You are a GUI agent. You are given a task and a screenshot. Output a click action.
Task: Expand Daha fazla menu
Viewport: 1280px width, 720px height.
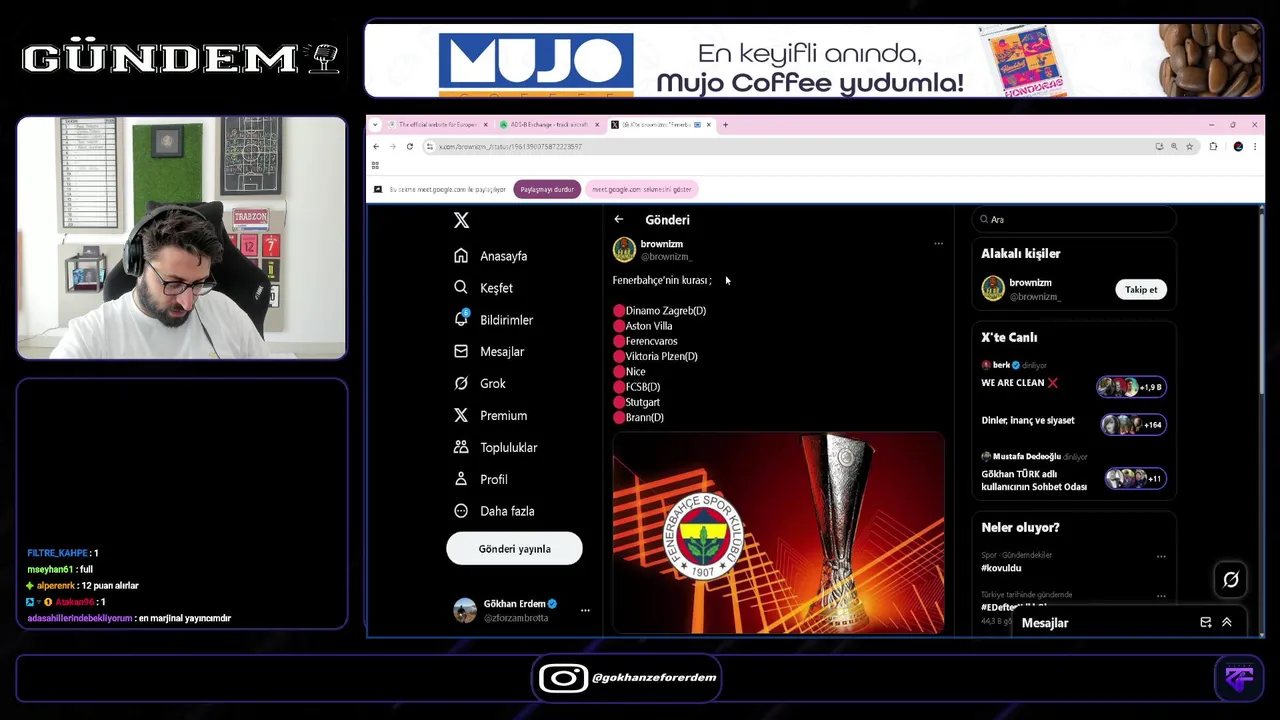(494, 511)
